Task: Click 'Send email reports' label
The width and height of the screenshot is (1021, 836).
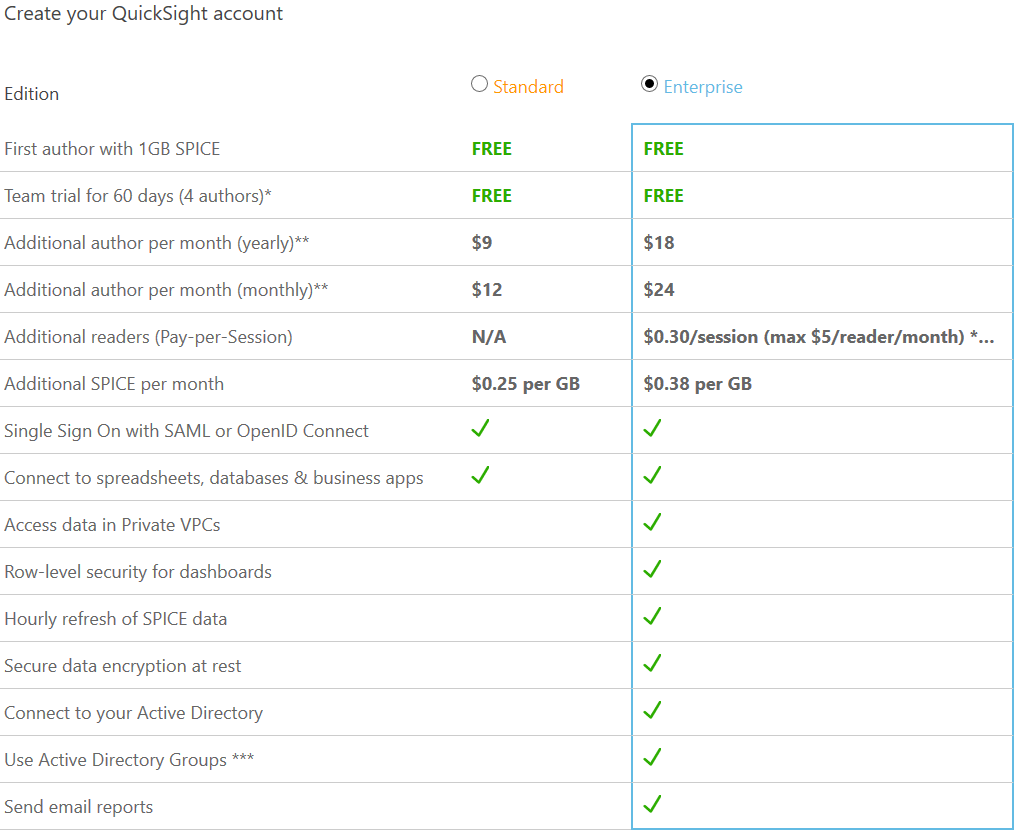Action: 79,807
